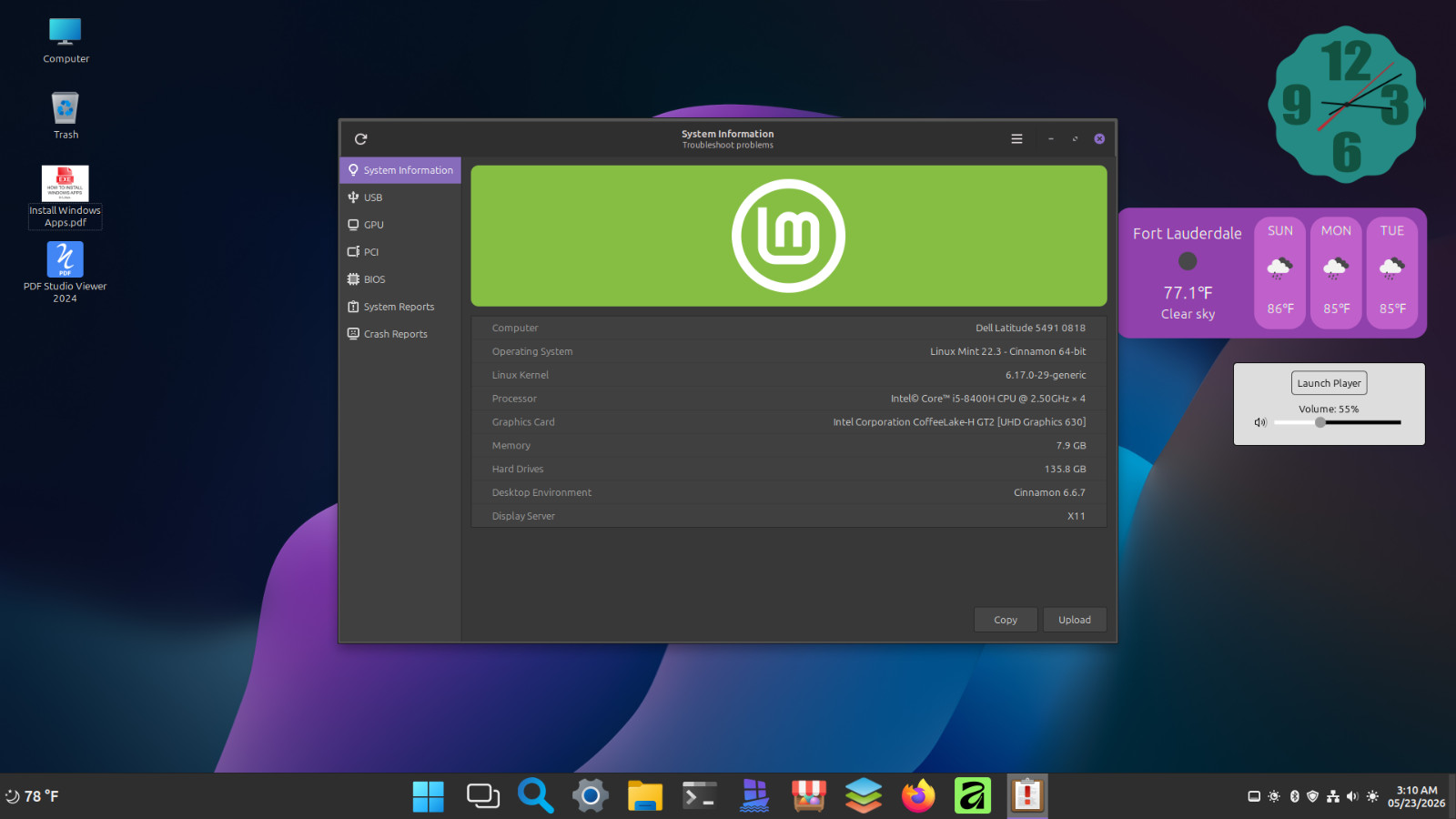Screen dimensions: 1456x819
Task: Click the 77.1°F current temperature
Action: tap(1188, 292)
